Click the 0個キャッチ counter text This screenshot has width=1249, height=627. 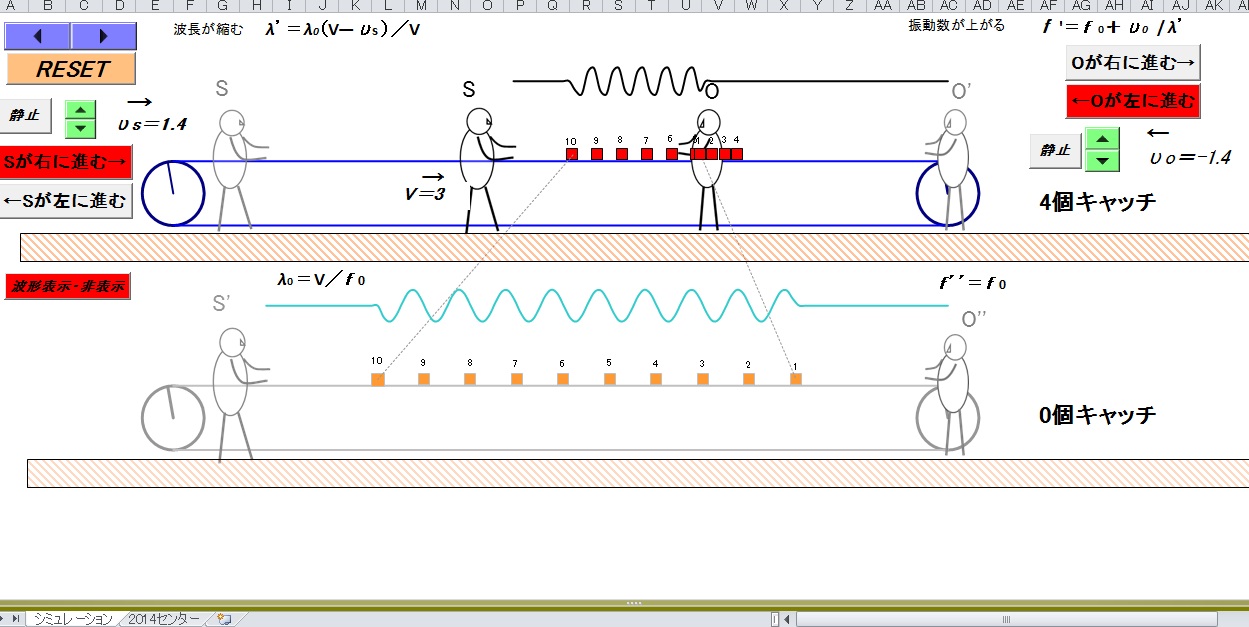1098,415
